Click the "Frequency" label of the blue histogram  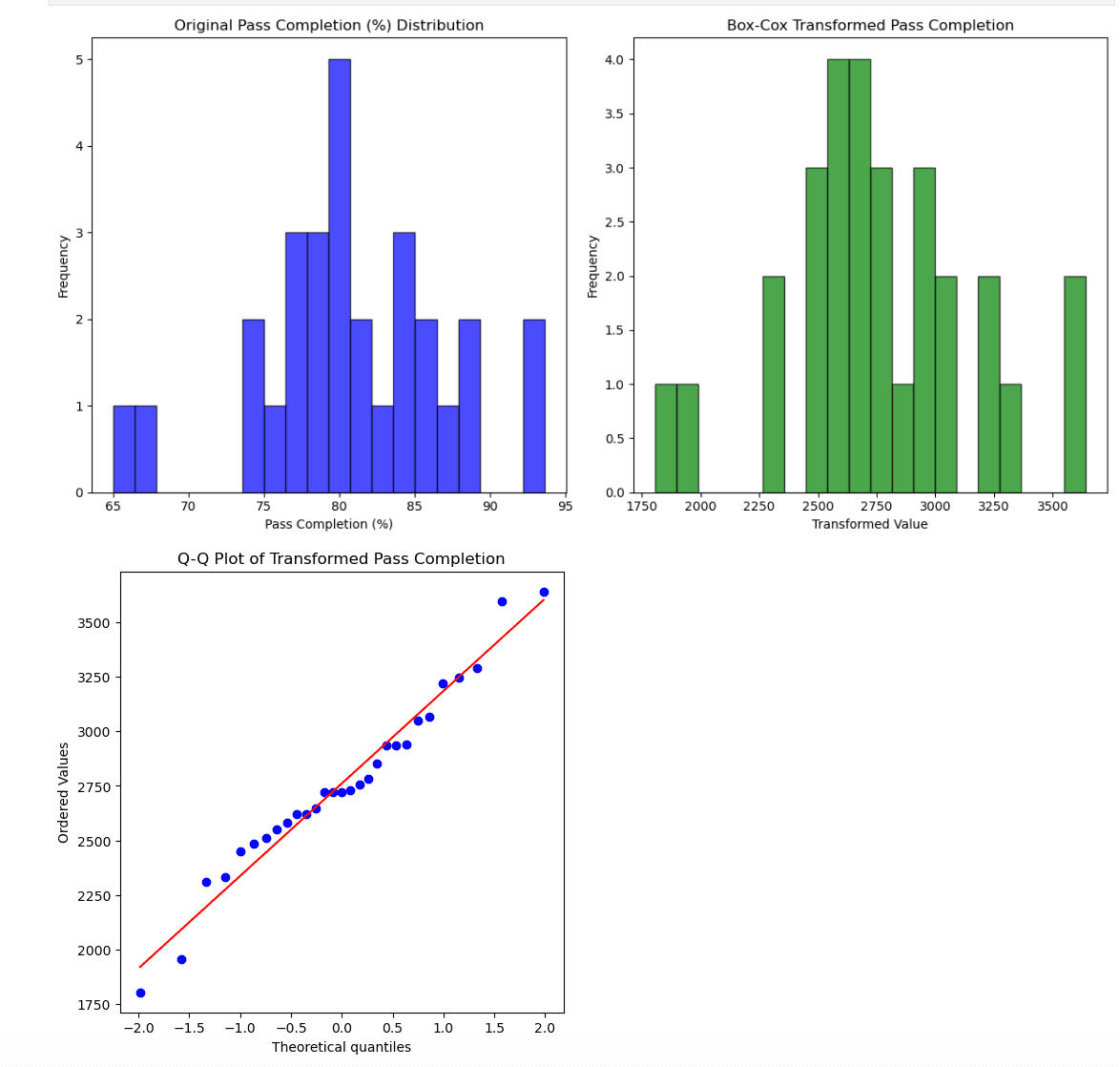(64, 266)
